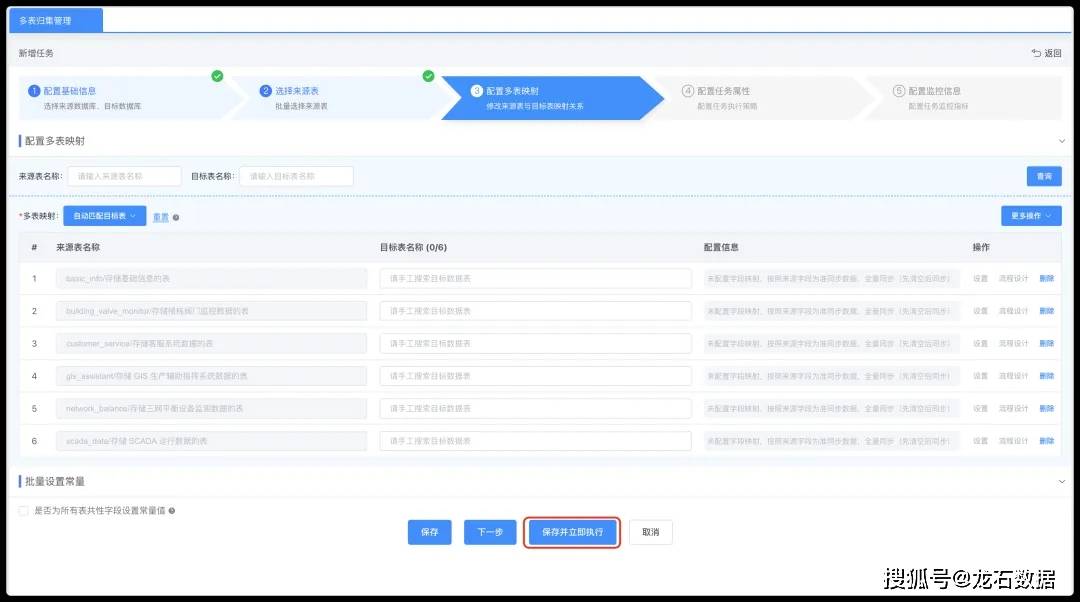
Task: Open the 更多操作 dropdown menu
Action: [1030, 216]
